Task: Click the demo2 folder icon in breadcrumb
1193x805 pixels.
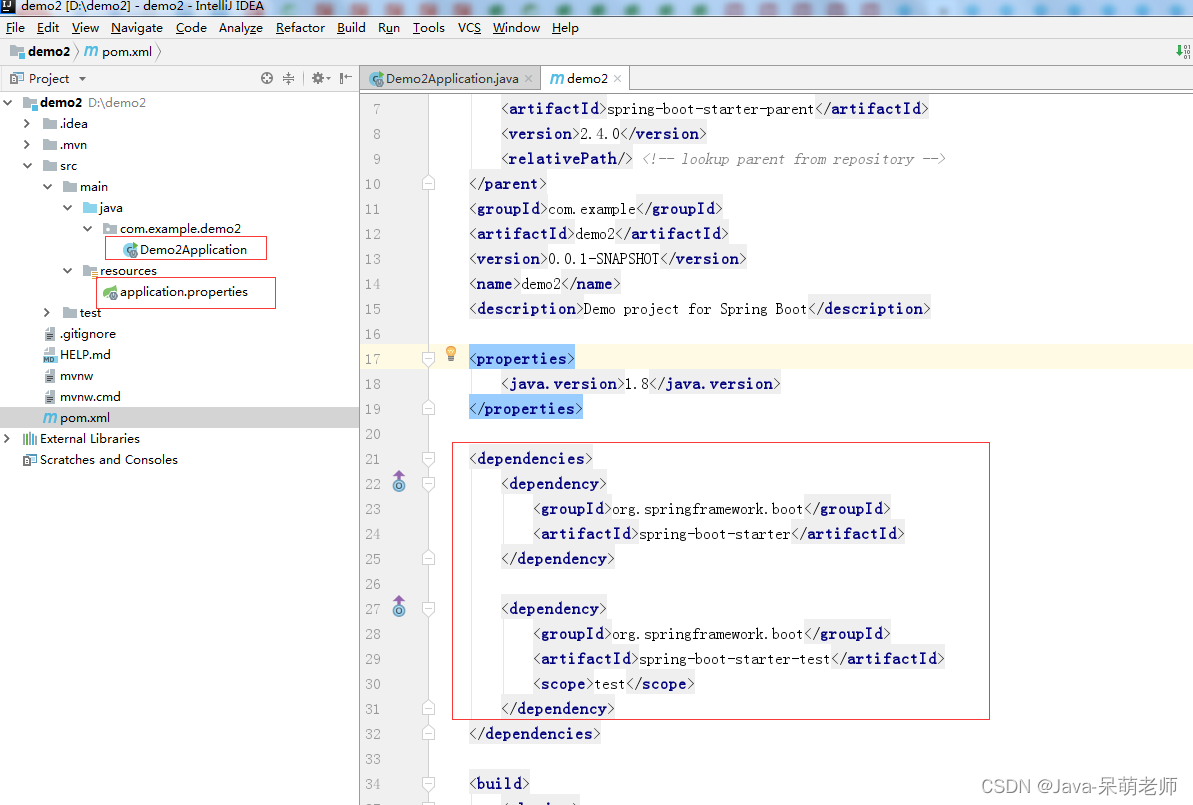Action: [17, 51]
